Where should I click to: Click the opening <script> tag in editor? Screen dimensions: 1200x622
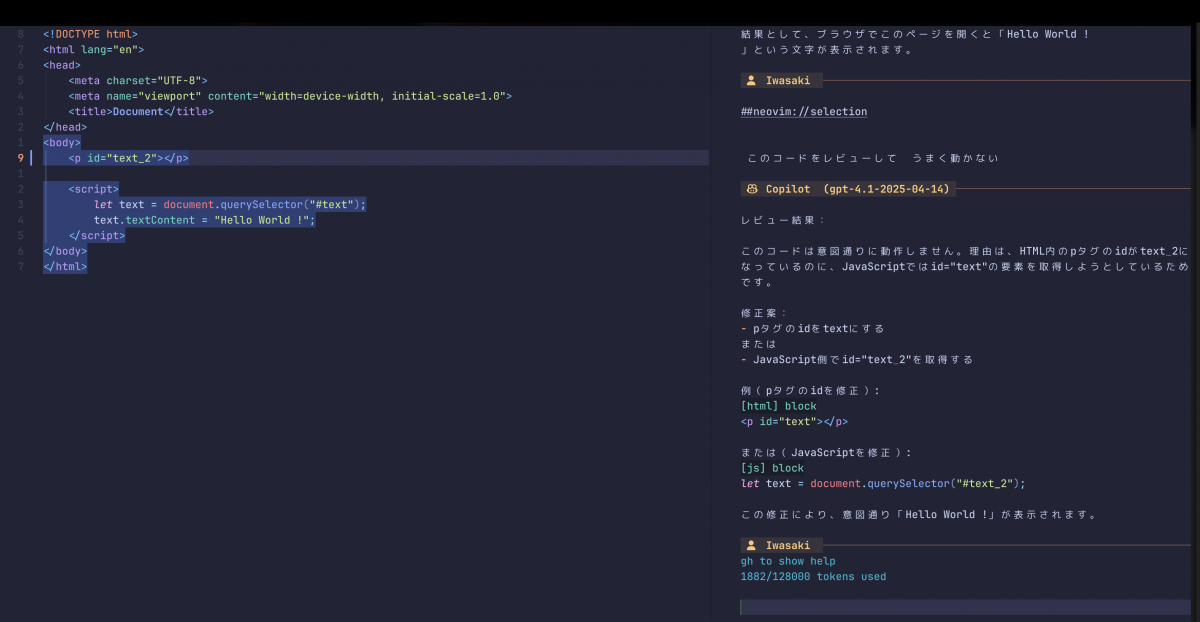click(94, 189)
